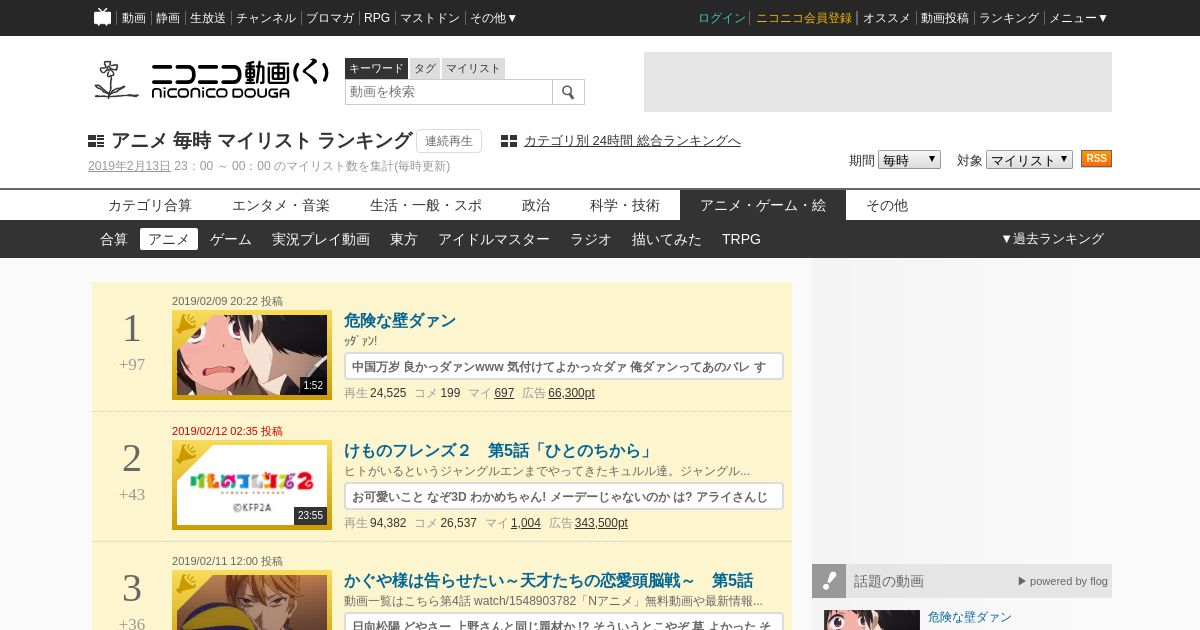
Task: Subscribe via the orange RSS icon
Action: (x=1096, y=159)
